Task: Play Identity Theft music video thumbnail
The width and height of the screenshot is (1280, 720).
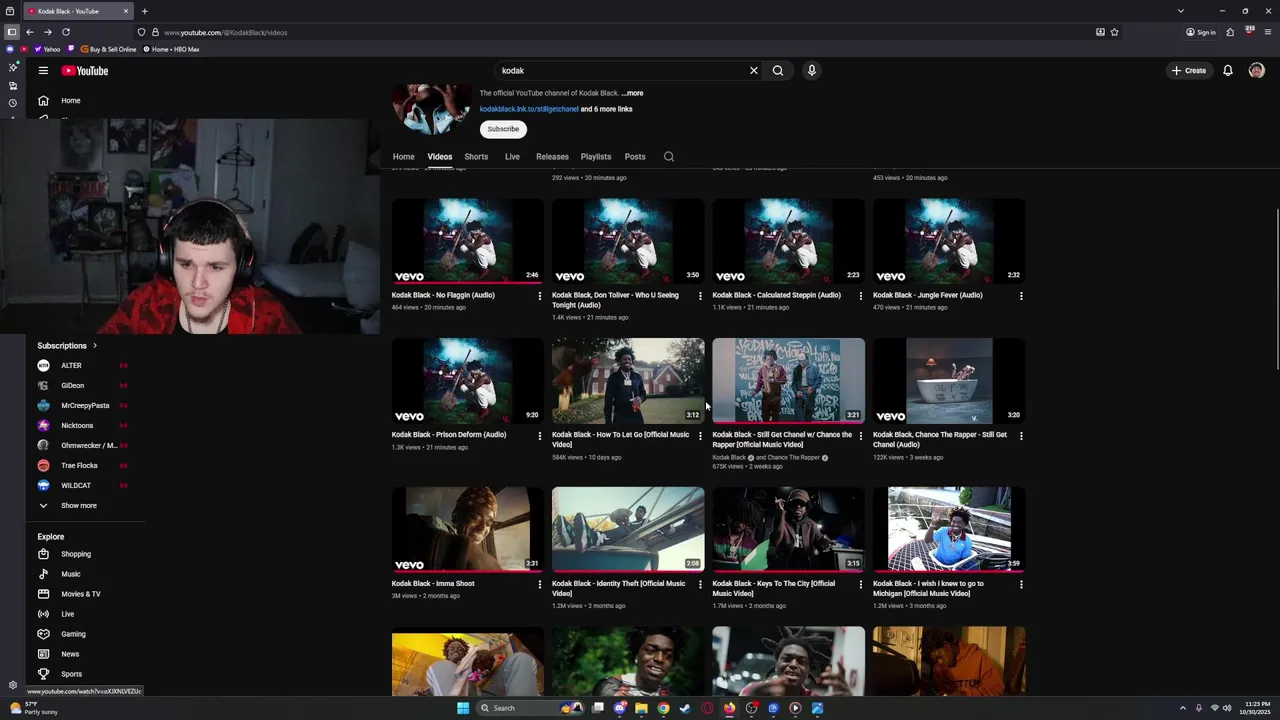Action: tap(628, 530)
